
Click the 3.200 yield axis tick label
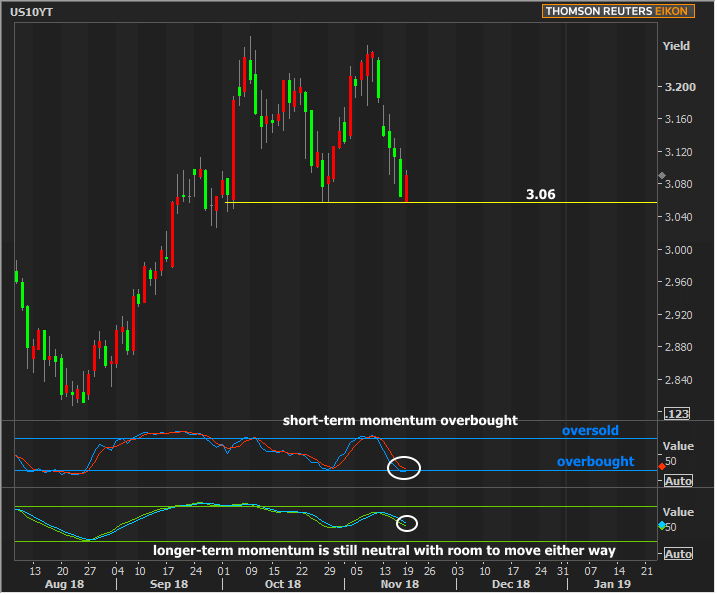679,88
